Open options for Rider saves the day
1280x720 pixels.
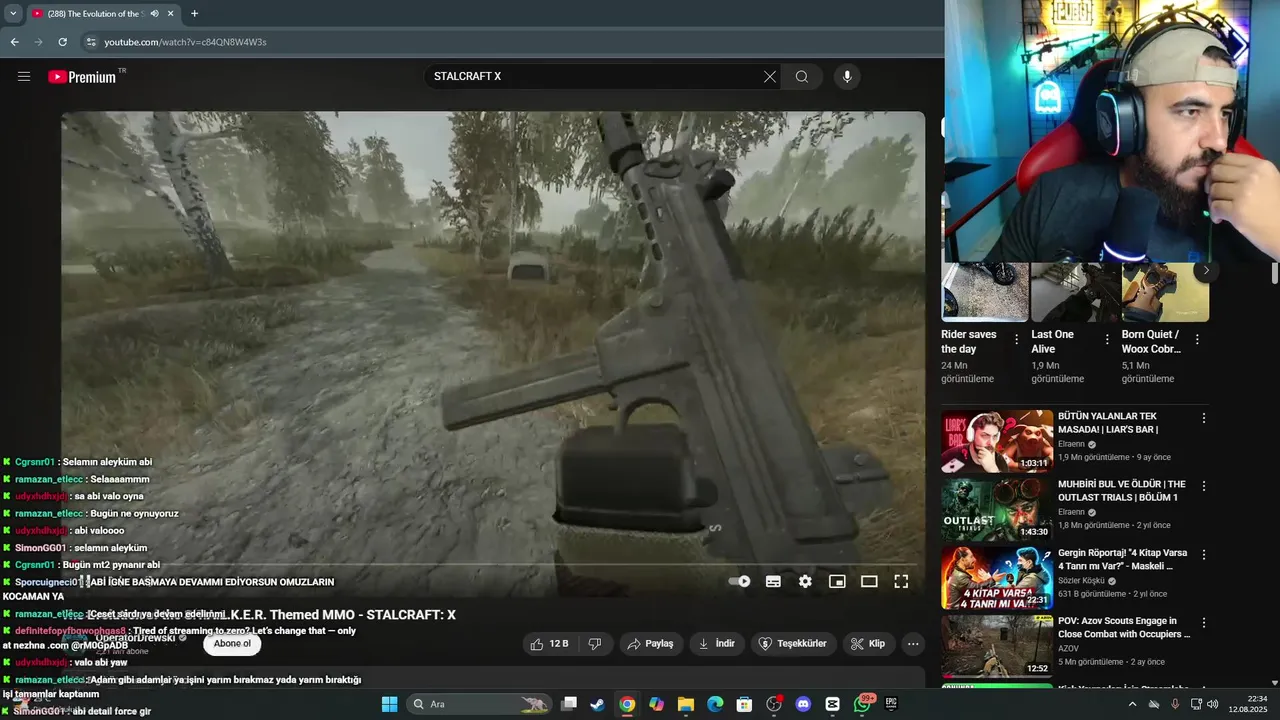1016,340
